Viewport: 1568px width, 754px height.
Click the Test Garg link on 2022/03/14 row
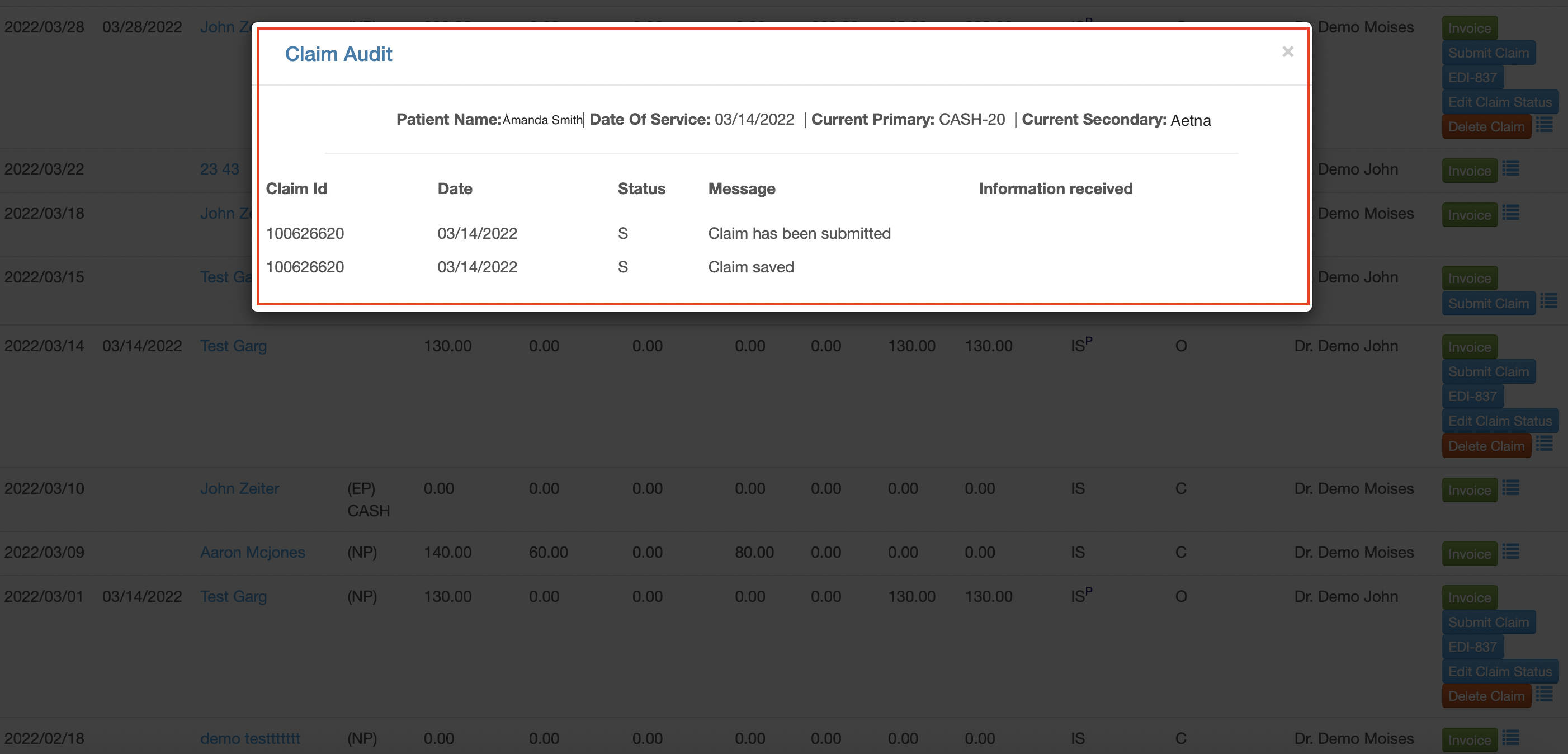point(234,345)
